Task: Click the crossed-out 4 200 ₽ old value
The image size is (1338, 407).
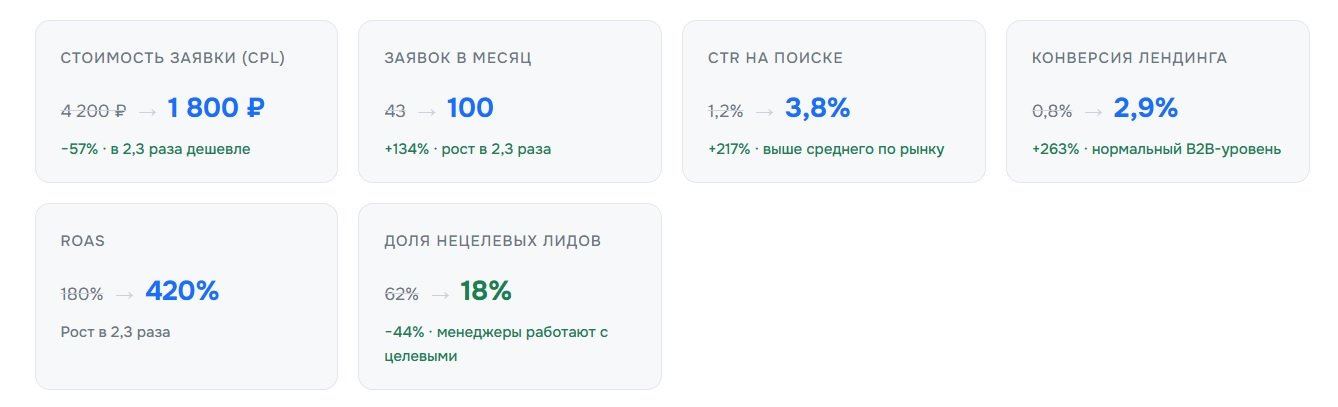Action: [93, 110]
